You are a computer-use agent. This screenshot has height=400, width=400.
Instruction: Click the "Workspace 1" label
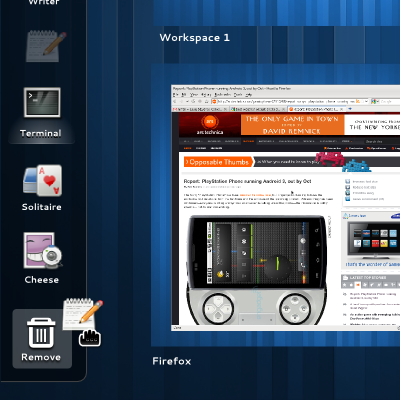tap(194, 38)
